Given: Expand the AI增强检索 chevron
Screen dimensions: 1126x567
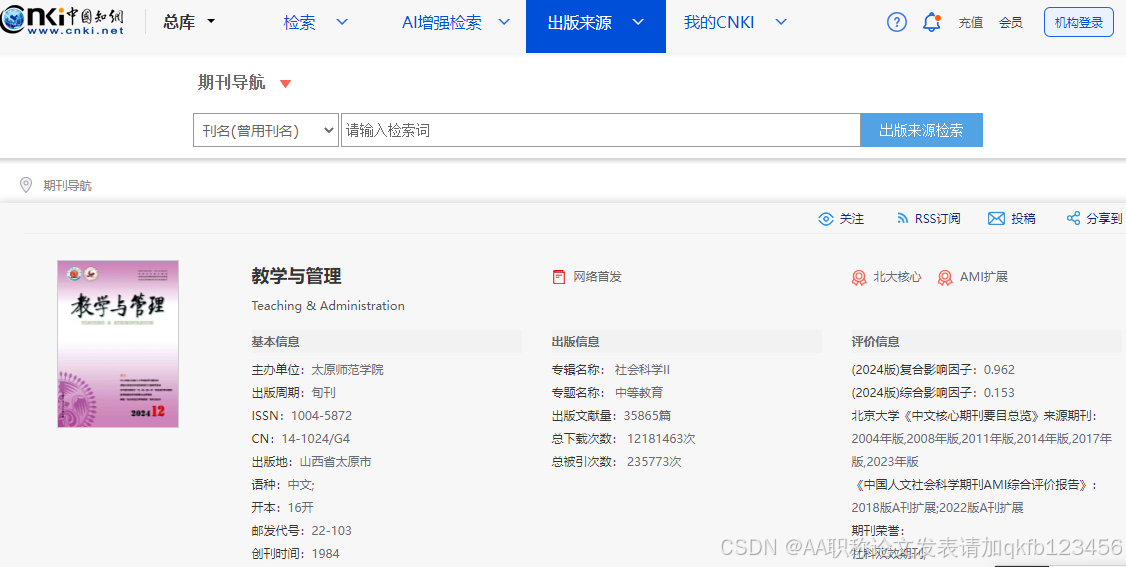Looking at the screenshot, I should (x=504, y=22).
